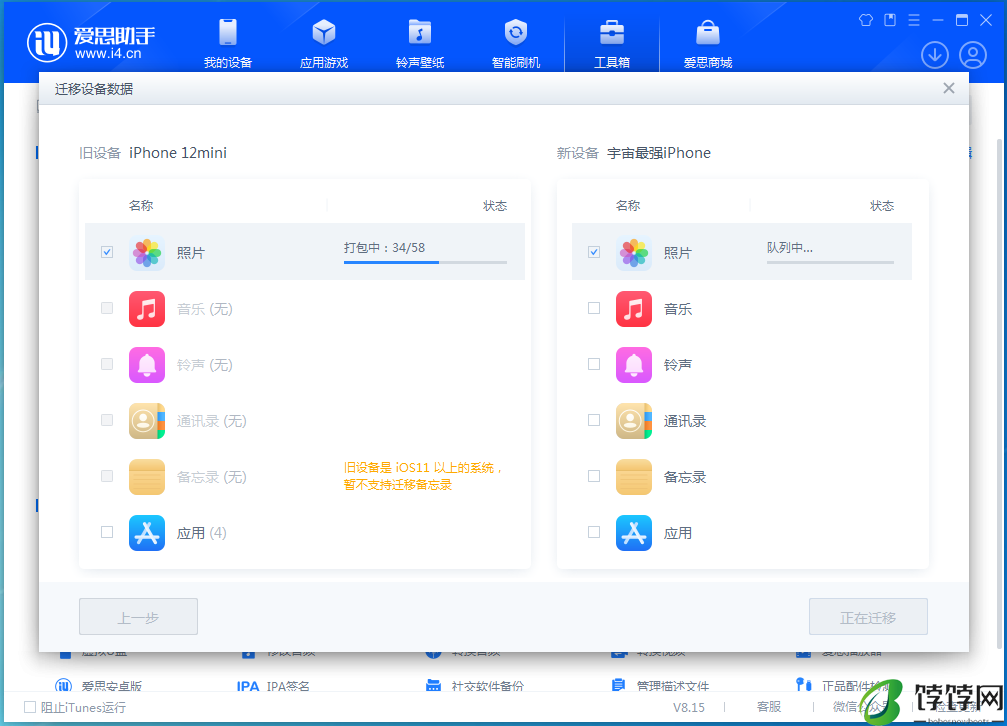
Task: Click new device Music note icon
Action: coord(634,308)
